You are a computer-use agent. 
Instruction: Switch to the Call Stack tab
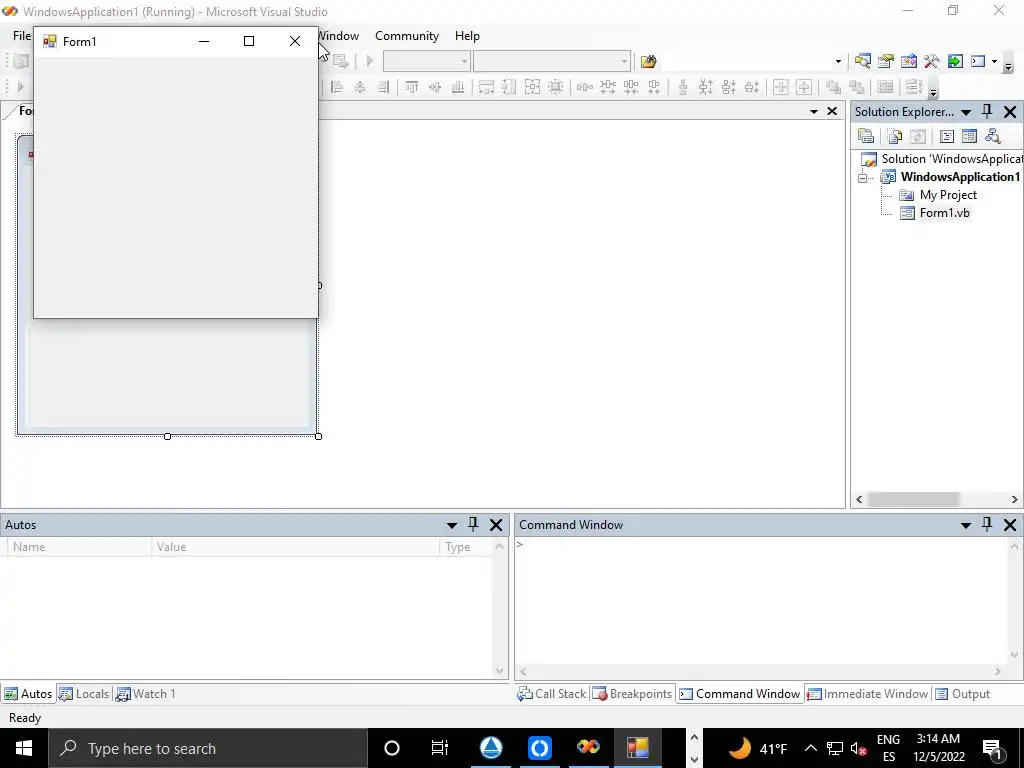[552, 694]
